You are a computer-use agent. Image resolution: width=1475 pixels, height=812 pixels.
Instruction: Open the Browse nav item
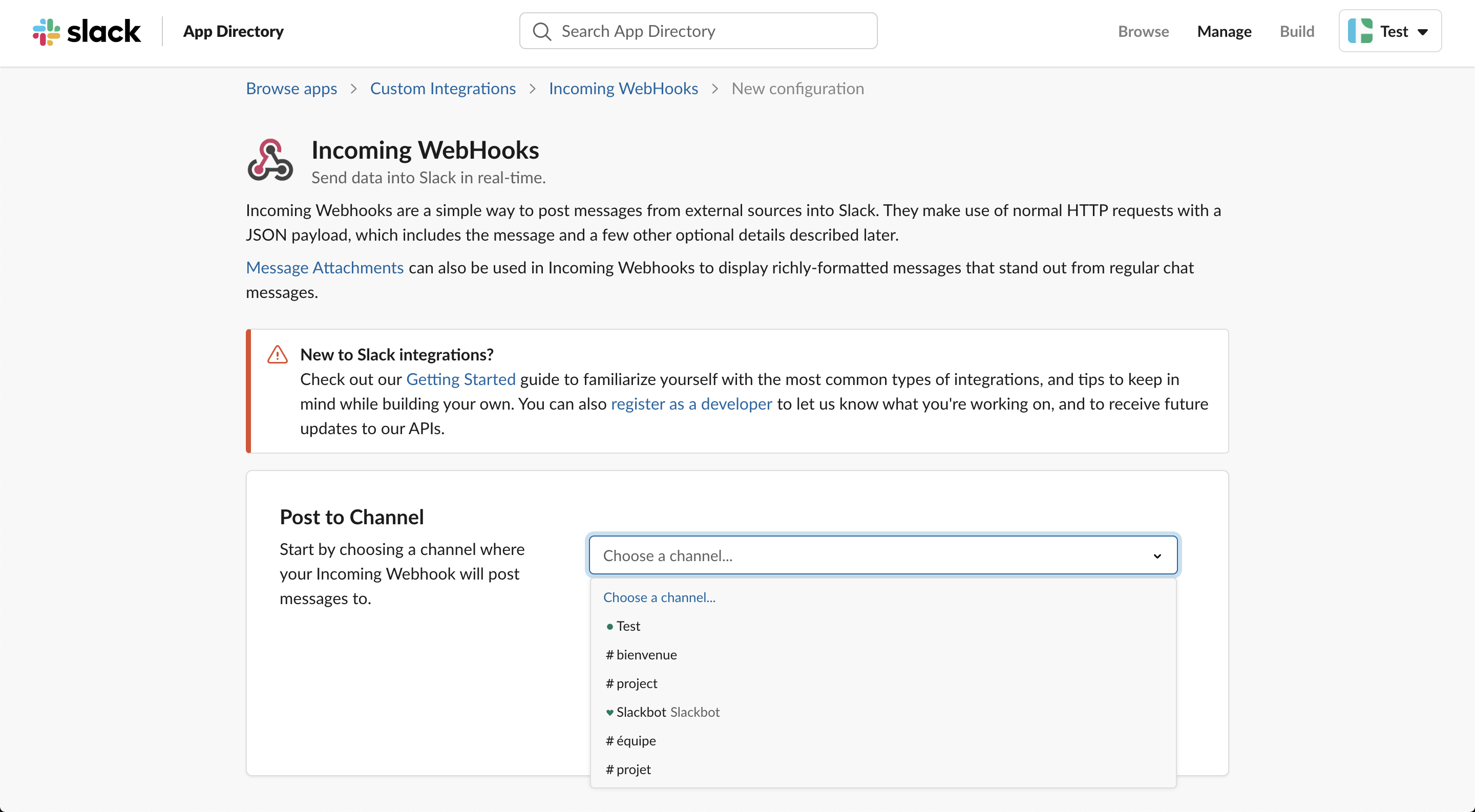click(x=1143, y=31)
